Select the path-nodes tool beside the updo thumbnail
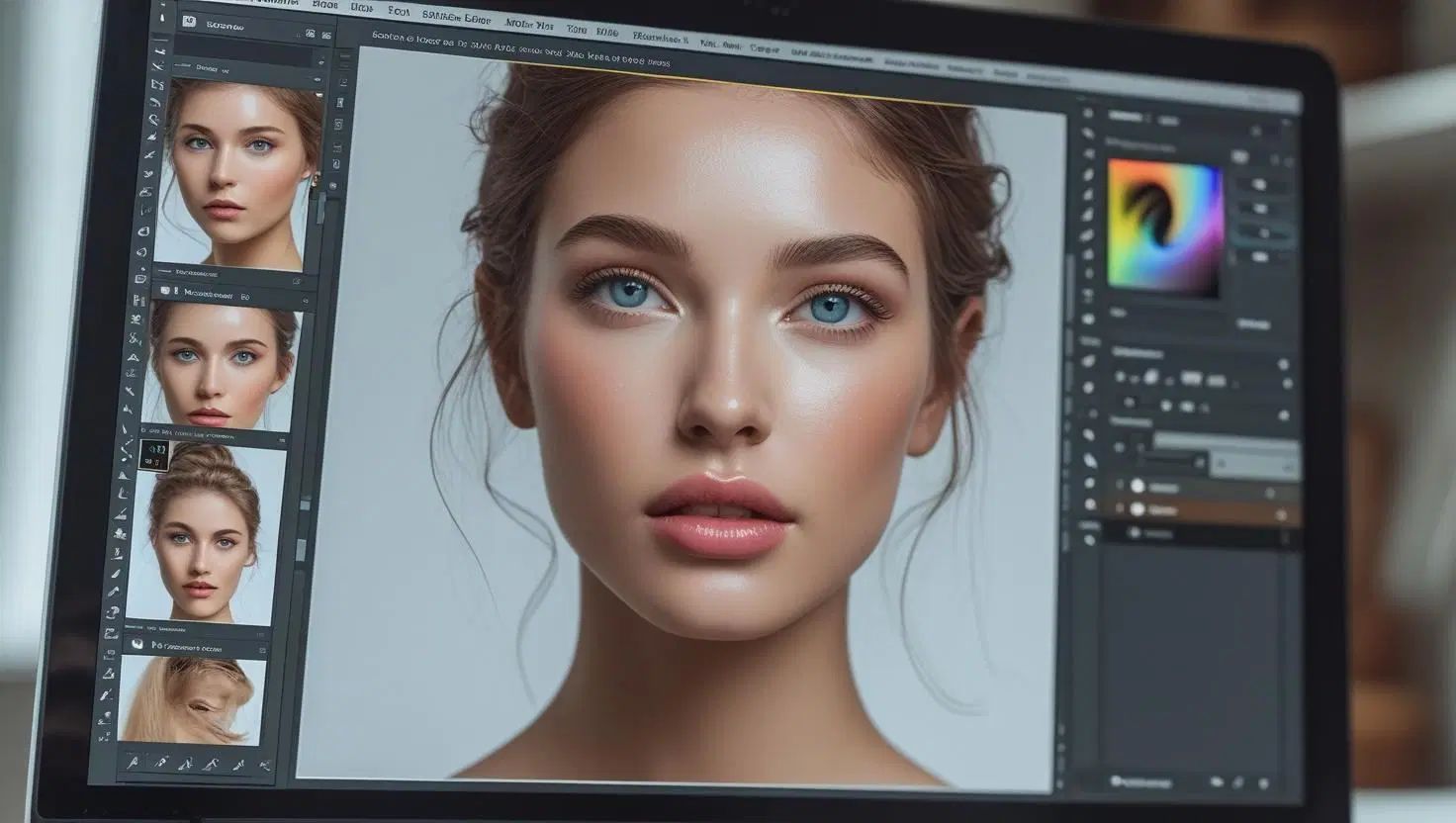1456x823 pixels. coord(126,450)
